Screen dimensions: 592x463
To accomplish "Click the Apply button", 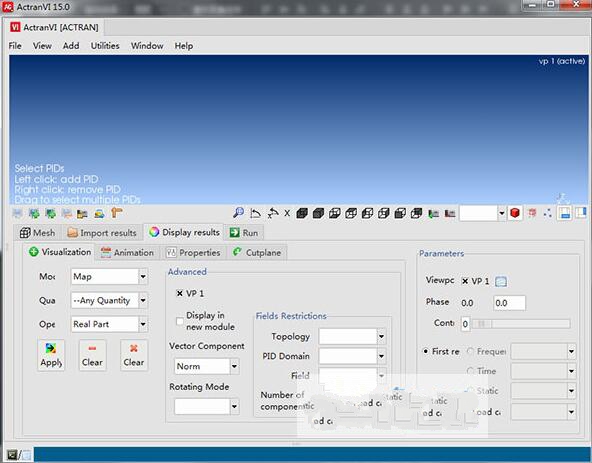I will coord(51,355).
